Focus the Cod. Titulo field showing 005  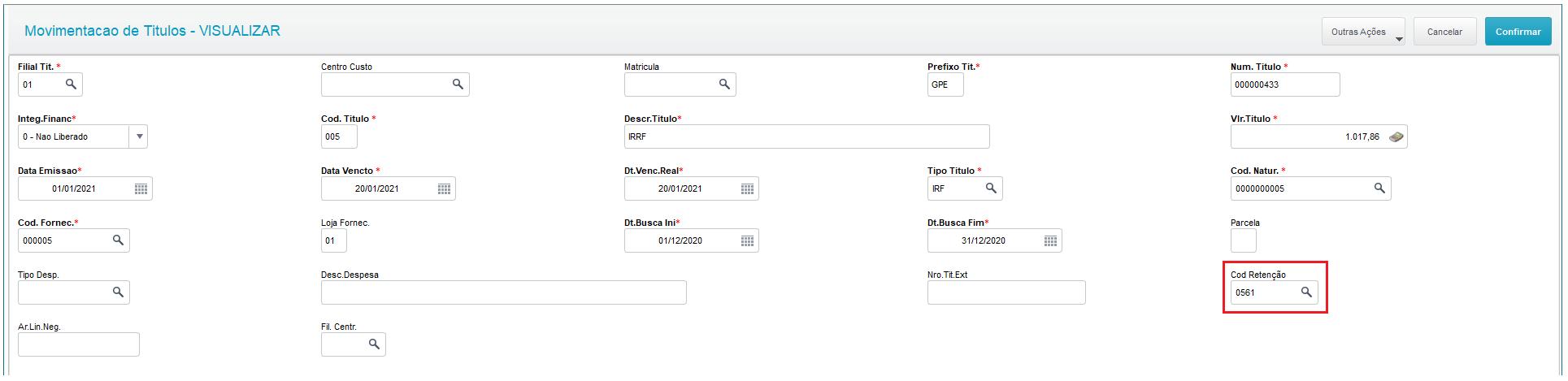[x=339, y=136]
